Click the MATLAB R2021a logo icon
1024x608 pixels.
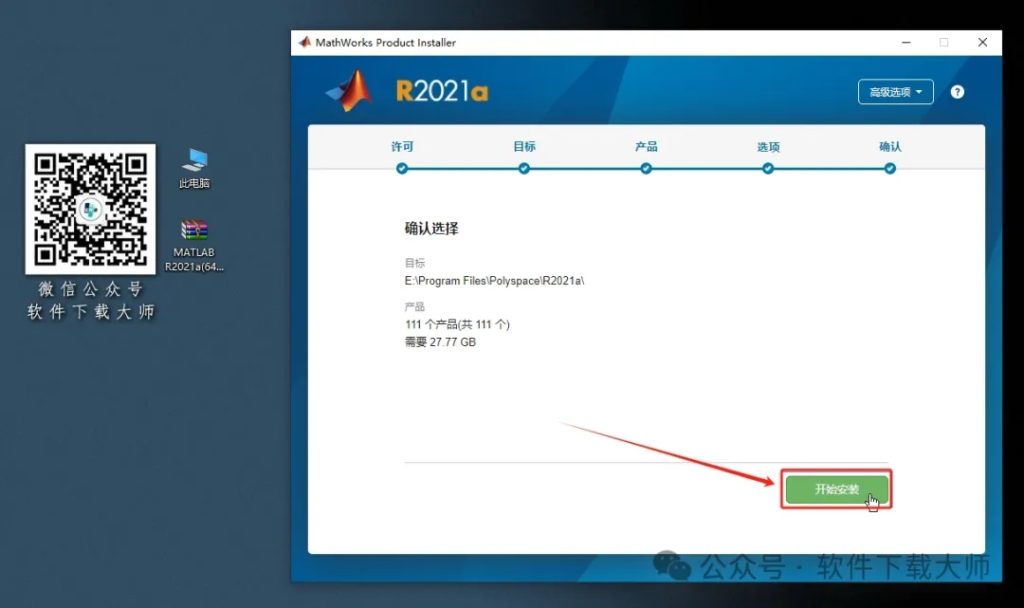point(347,90)
